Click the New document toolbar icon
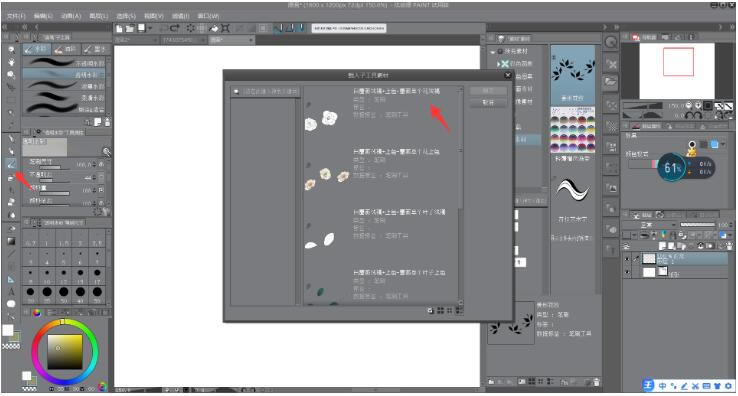 coord(120,29)
